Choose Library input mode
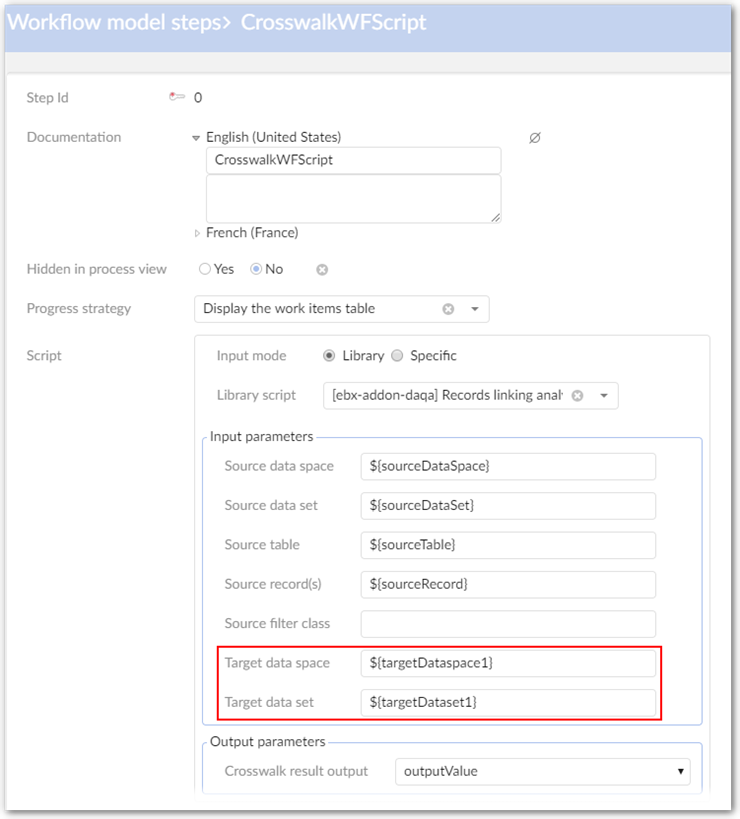 tap(330, 356)
